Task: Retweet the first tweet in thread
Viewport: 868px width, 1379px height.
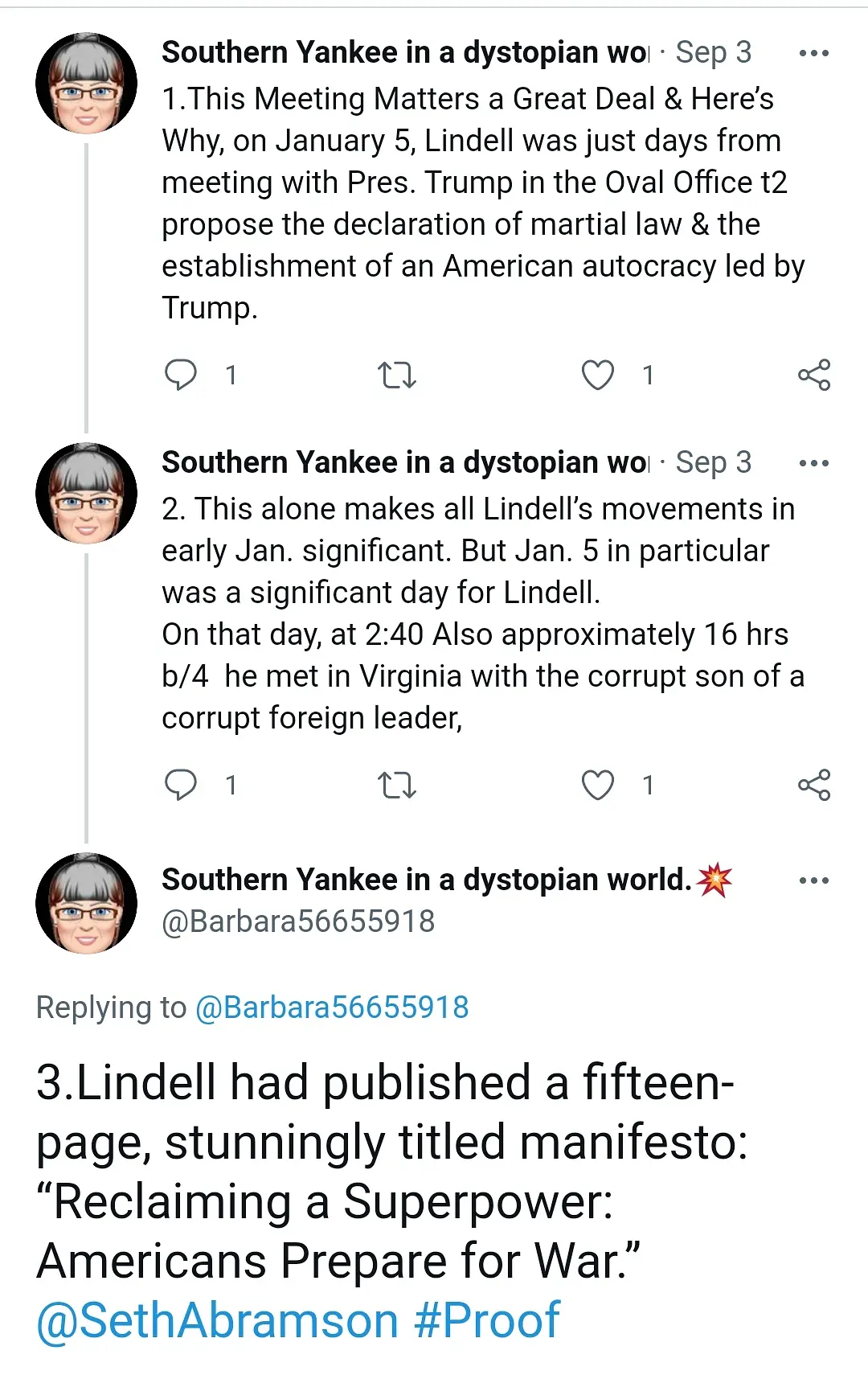Action: pos(397,375)
